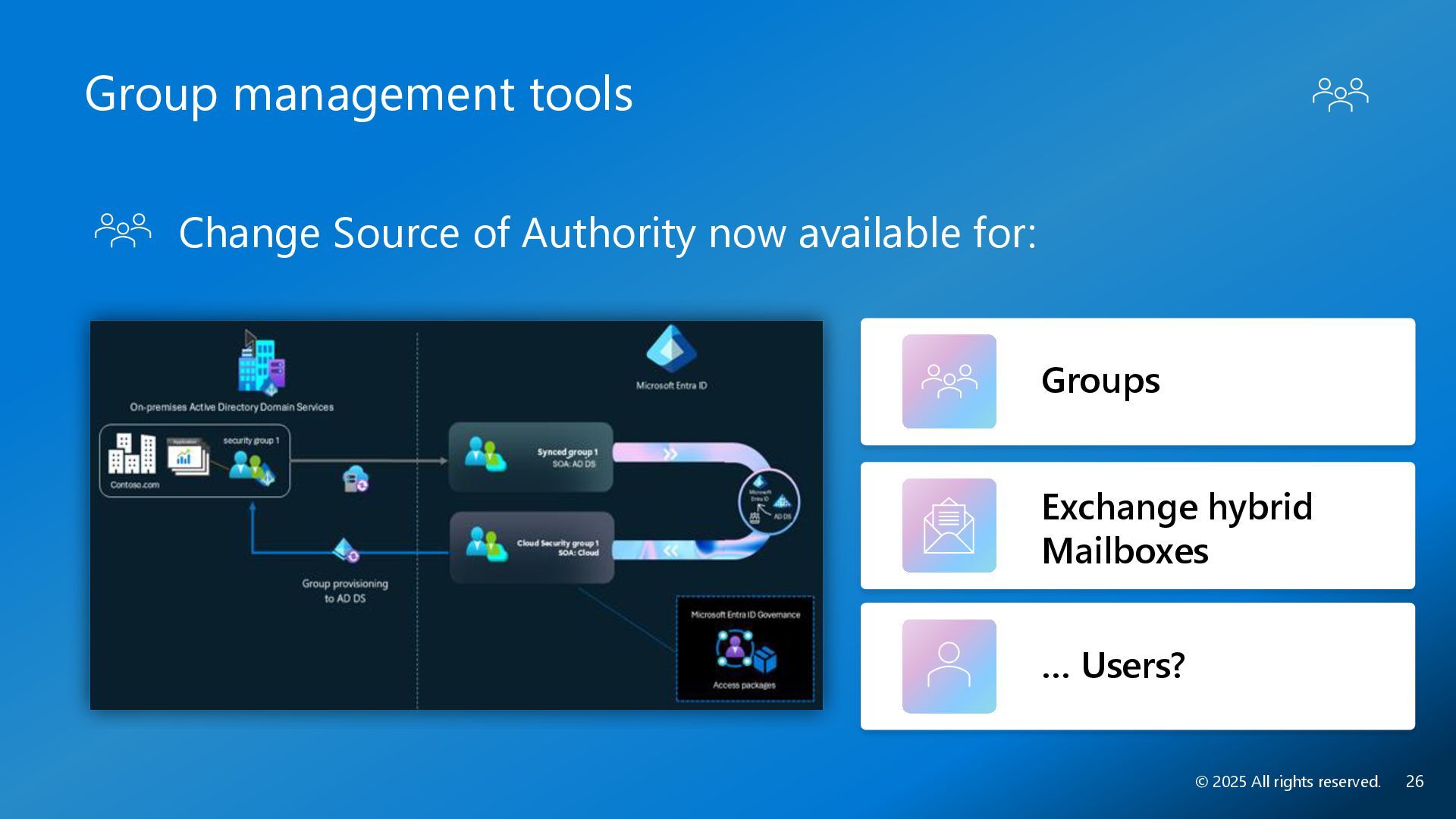
Task: Click the Access packages icon
Action: 746,652
